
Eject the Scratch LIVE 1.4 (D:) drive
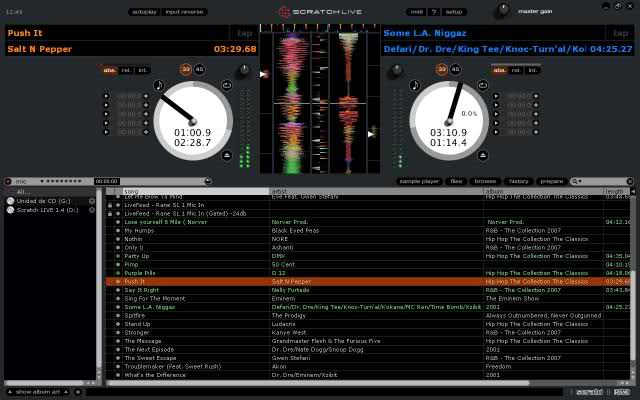click(92, 210)
